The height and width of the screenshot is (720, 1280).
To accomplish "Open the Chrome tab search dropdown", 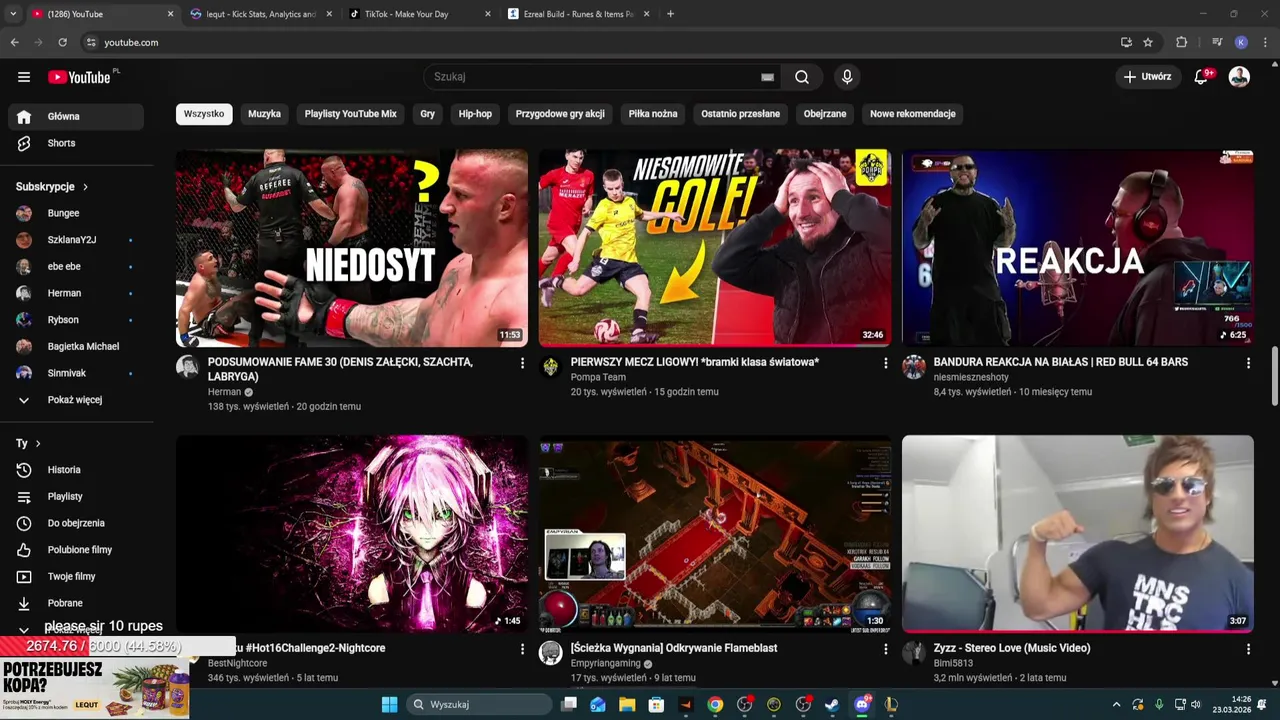I will (13, 14).
